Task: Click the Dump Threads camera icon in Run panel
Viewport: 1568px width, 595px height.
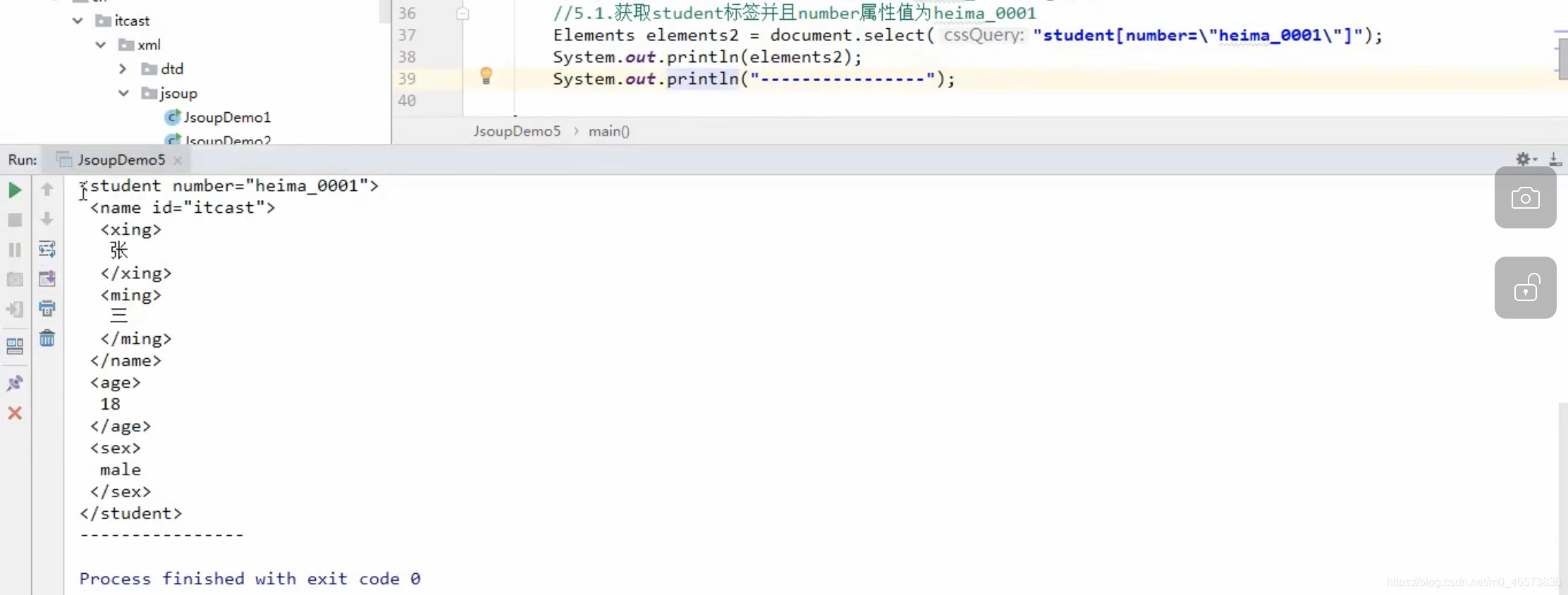Action: click(15, 279)
